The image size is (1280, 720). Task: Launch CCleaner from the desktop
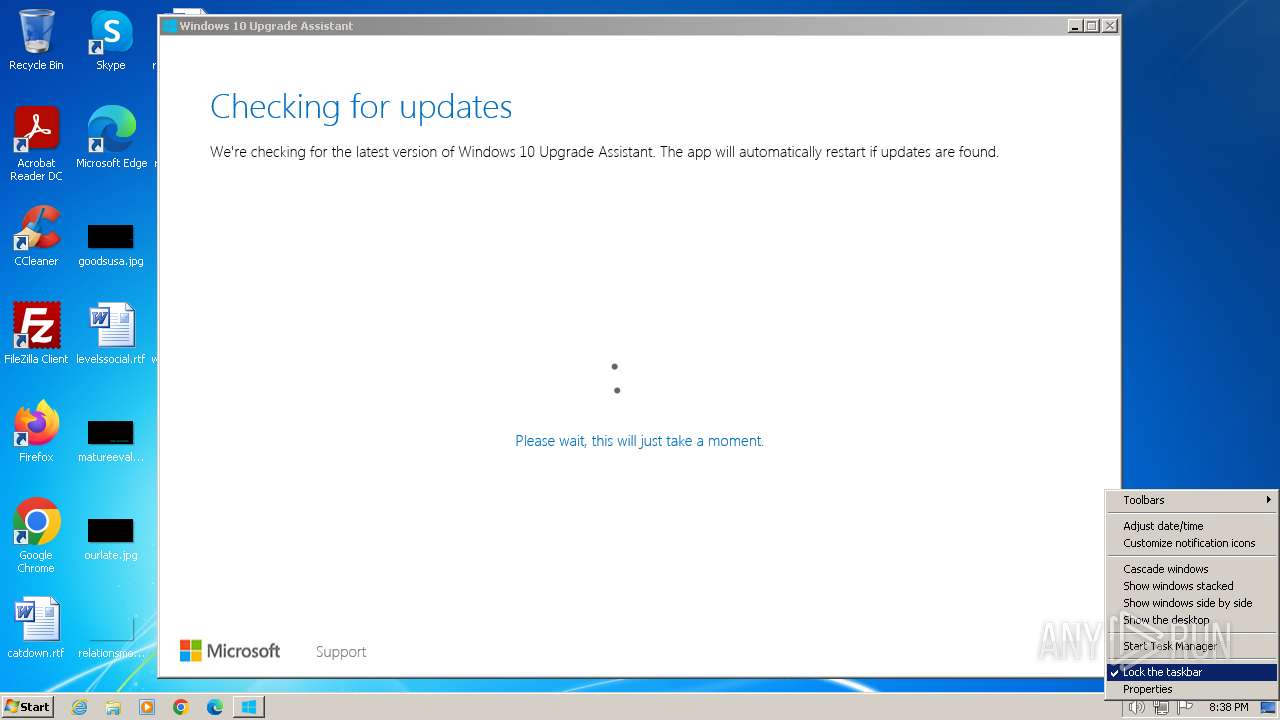point(36,236)
